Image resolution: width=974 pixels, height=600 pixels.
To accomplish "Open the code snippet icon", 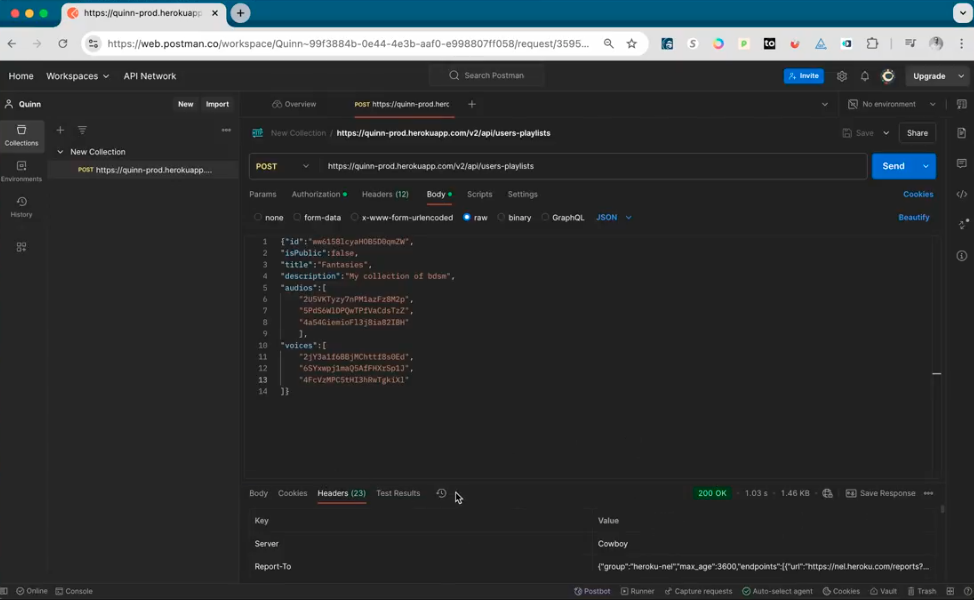I will 962,194.
